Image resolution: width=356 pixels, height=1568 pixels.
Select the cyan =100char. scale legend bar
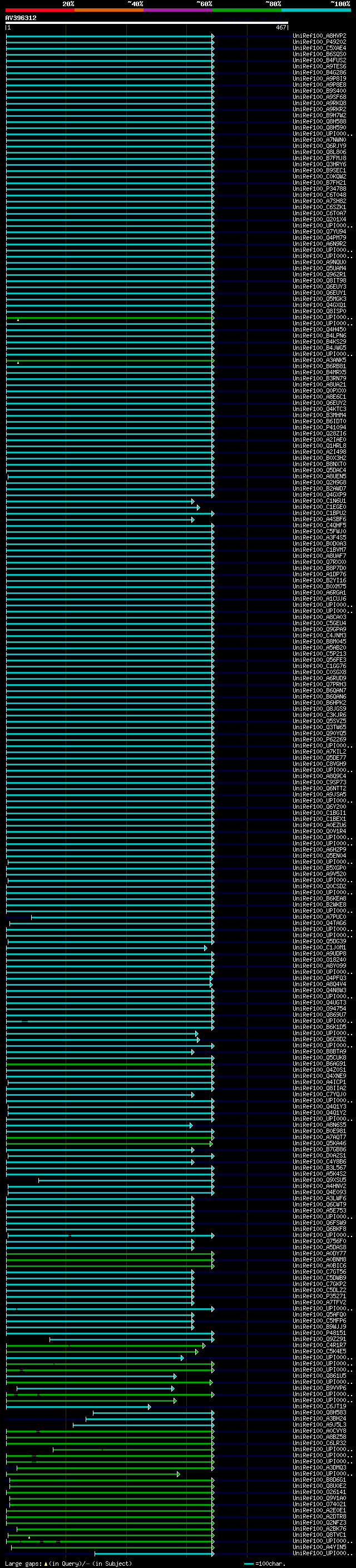[248, 1564]
